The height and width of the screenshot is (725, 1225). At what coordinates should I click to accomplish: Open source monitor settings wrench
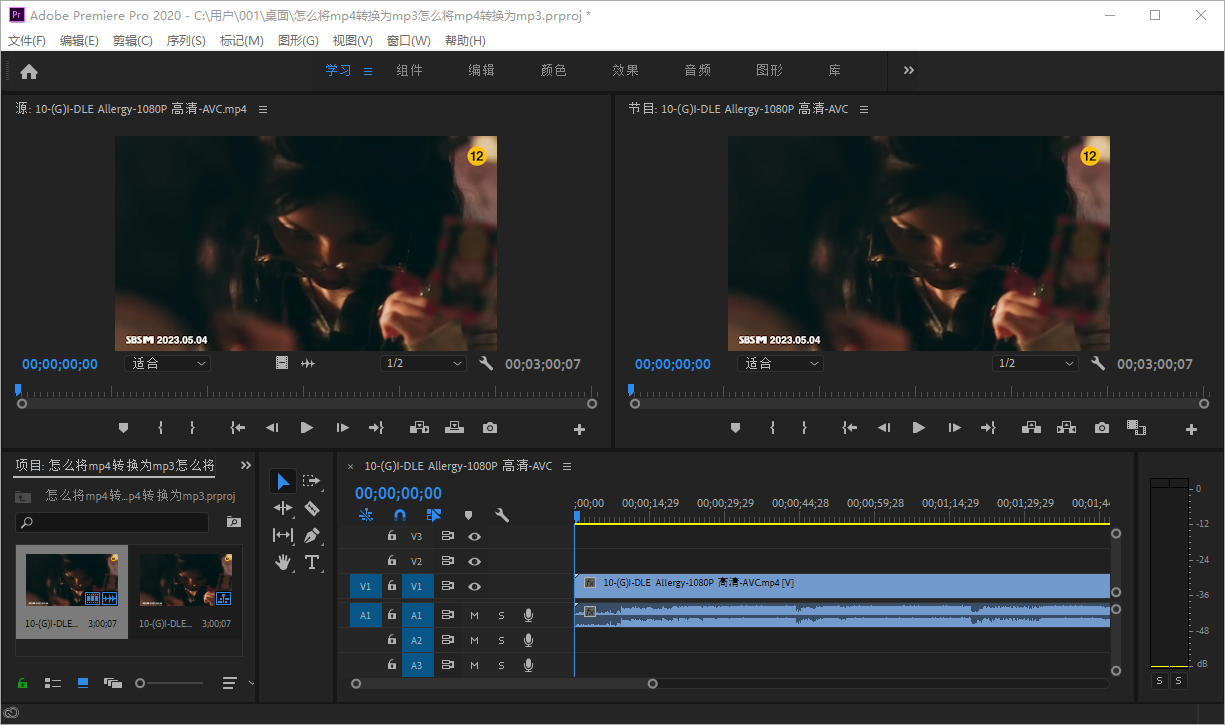[x=487, y=363]
